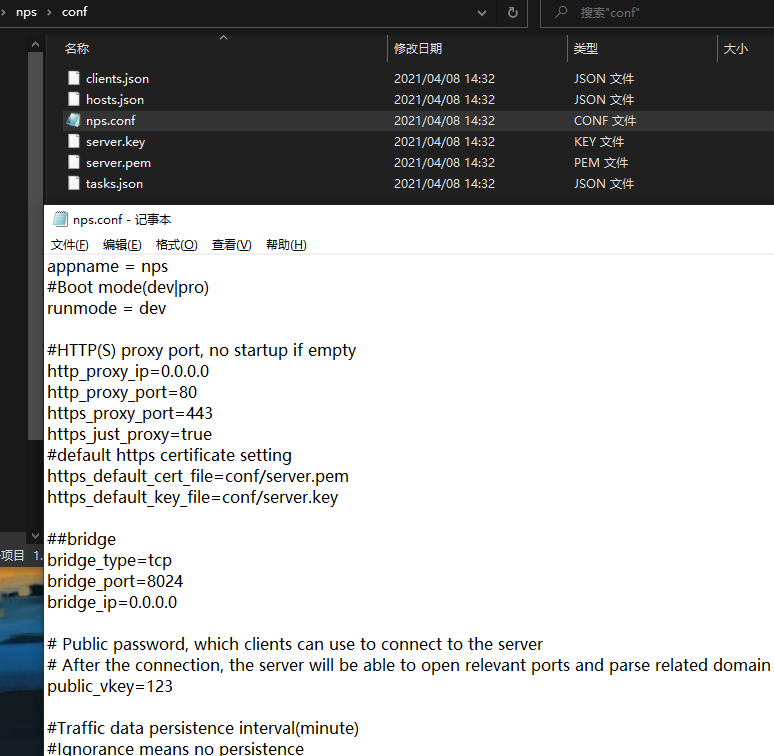
Task: Select the nps.conf file name
Action: click(x=110, y=120)
